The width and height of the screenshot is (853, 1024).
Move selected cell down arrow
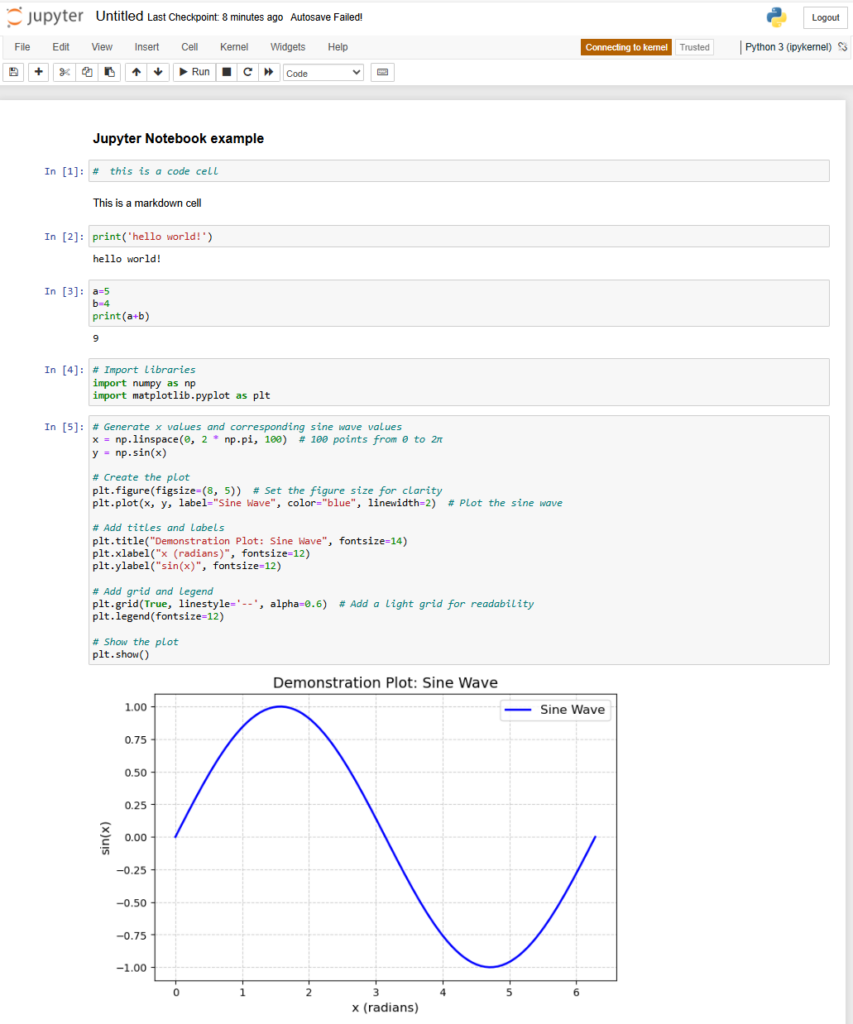tap(158, 72)
